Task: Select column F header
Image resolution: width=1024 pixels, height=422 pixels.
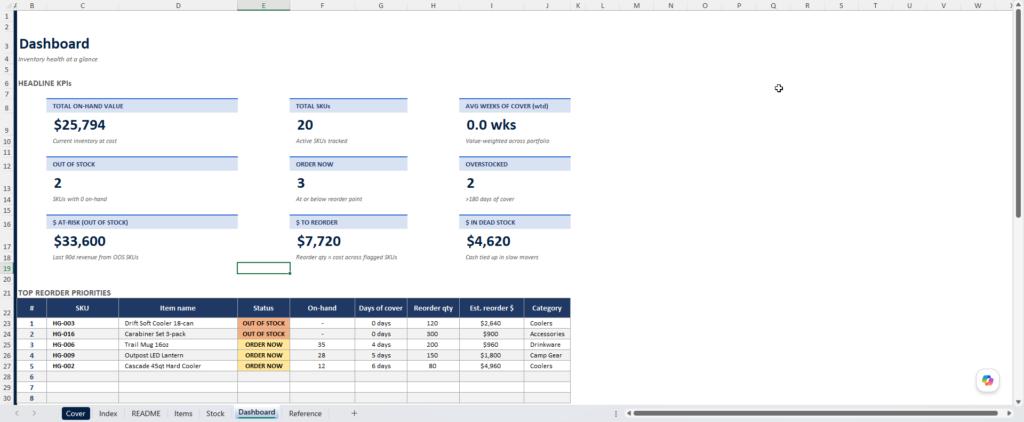Action: 322,5
